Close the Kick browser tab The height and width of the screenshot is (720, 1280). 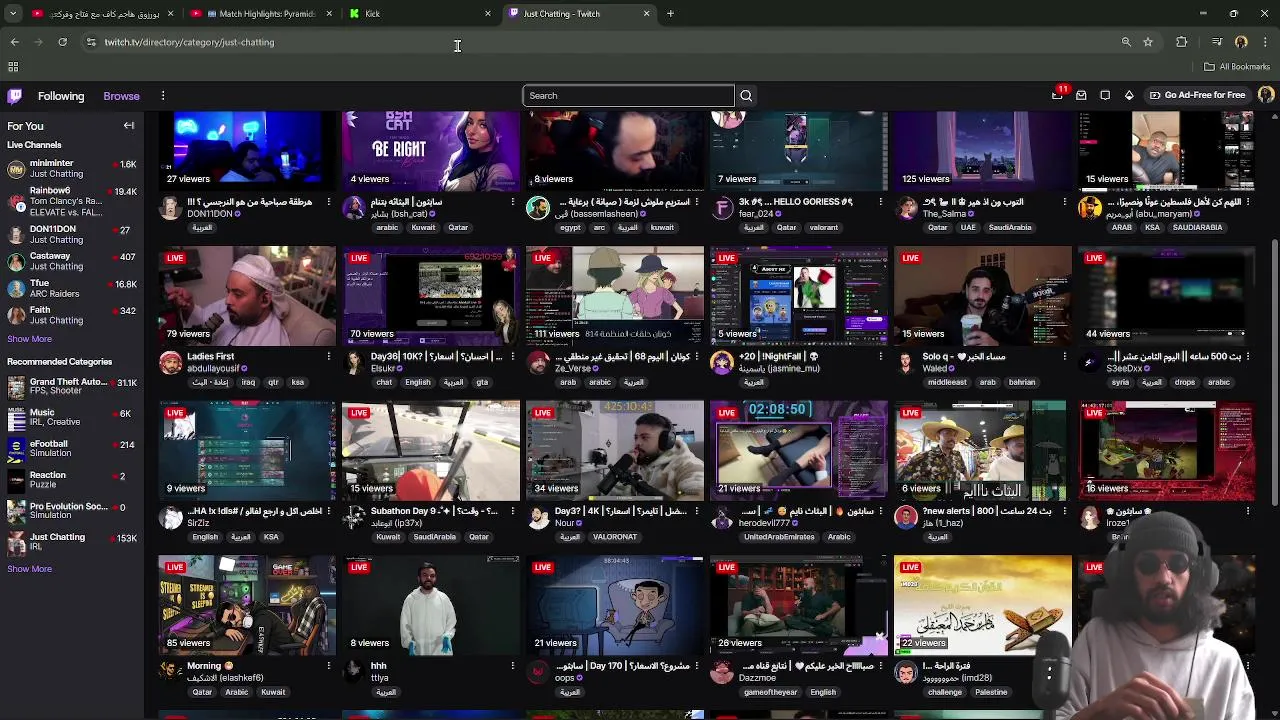pos(488,14)
